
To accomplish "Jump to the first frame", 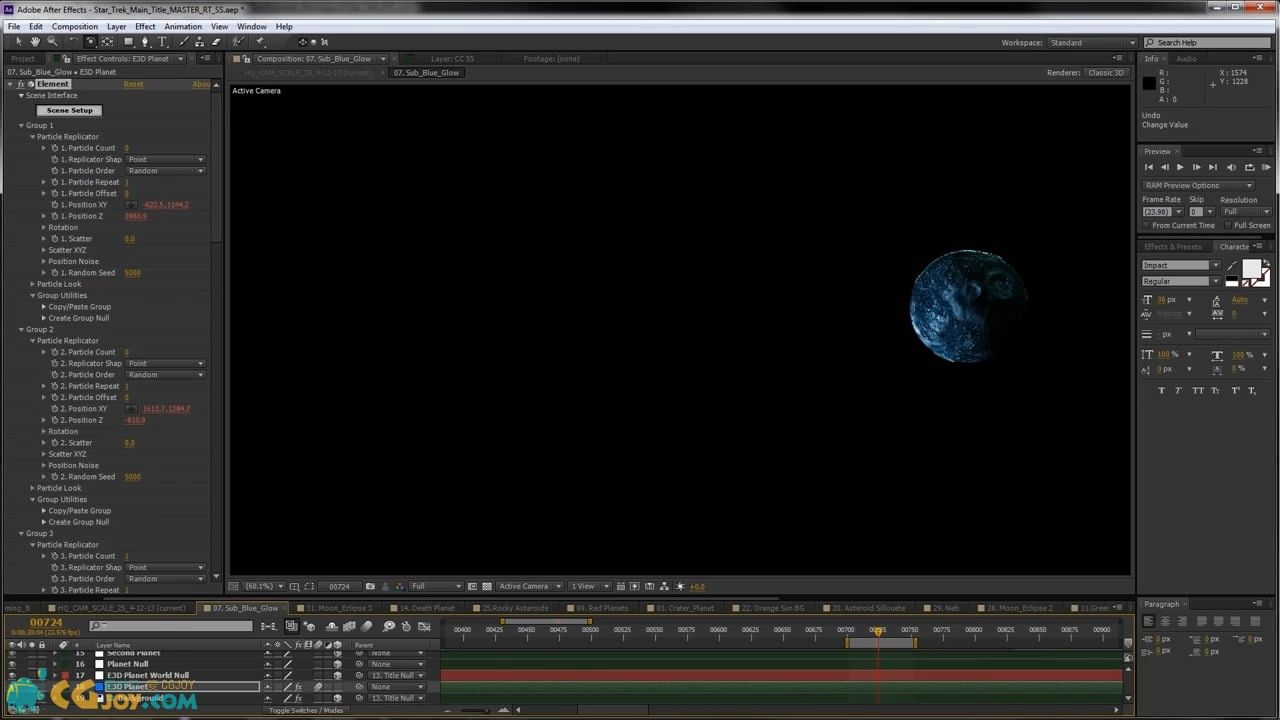I will [1149, 167].
